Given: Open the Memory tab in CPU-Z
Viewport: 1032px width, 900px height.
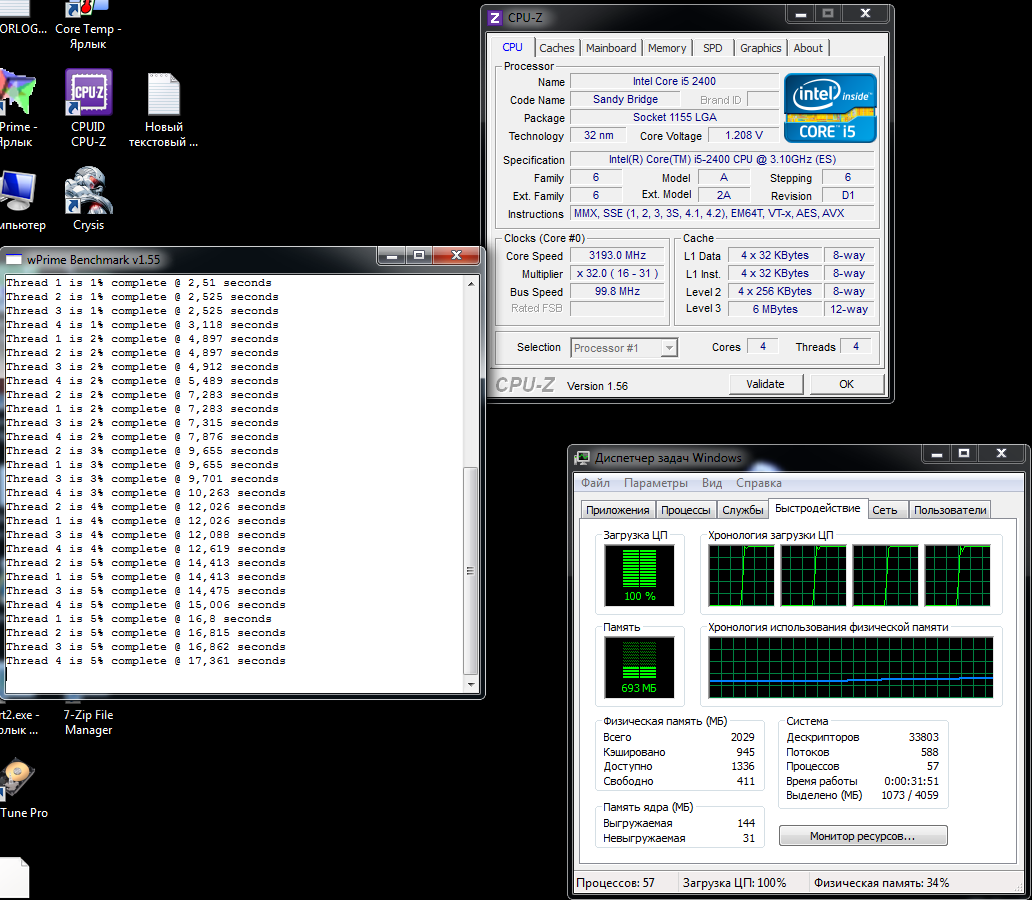Looking at the screenshot, I should 667,48.
